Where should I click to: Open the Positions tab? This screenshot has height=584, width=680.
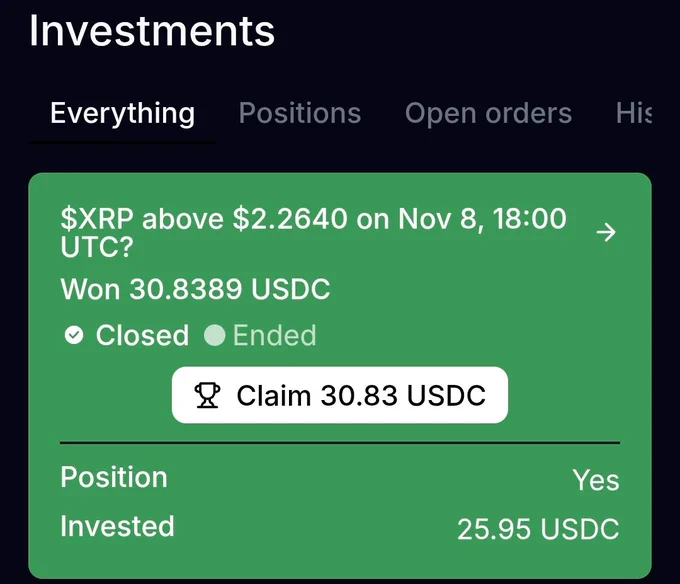299,113
